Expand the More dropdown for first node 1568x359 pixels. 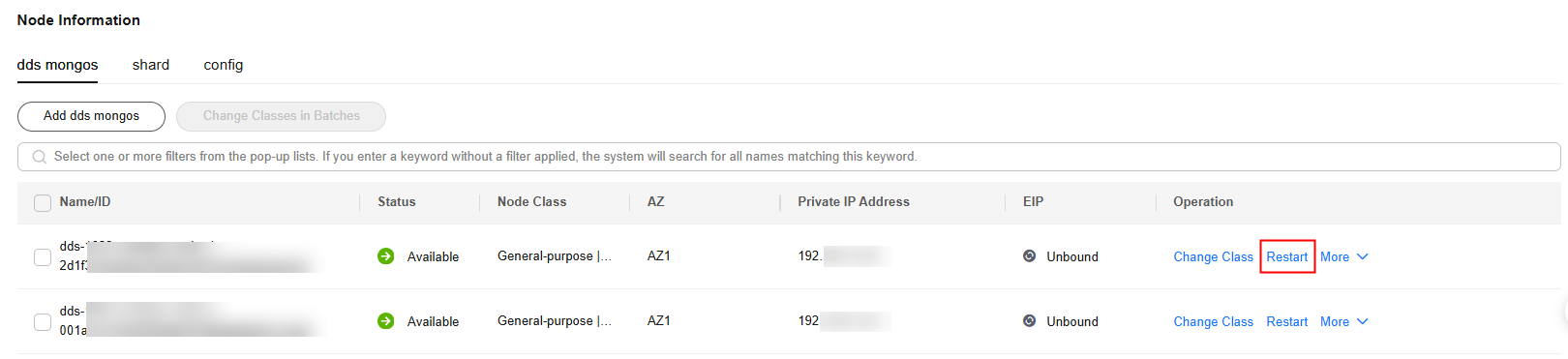click(x=1344, y=256)
